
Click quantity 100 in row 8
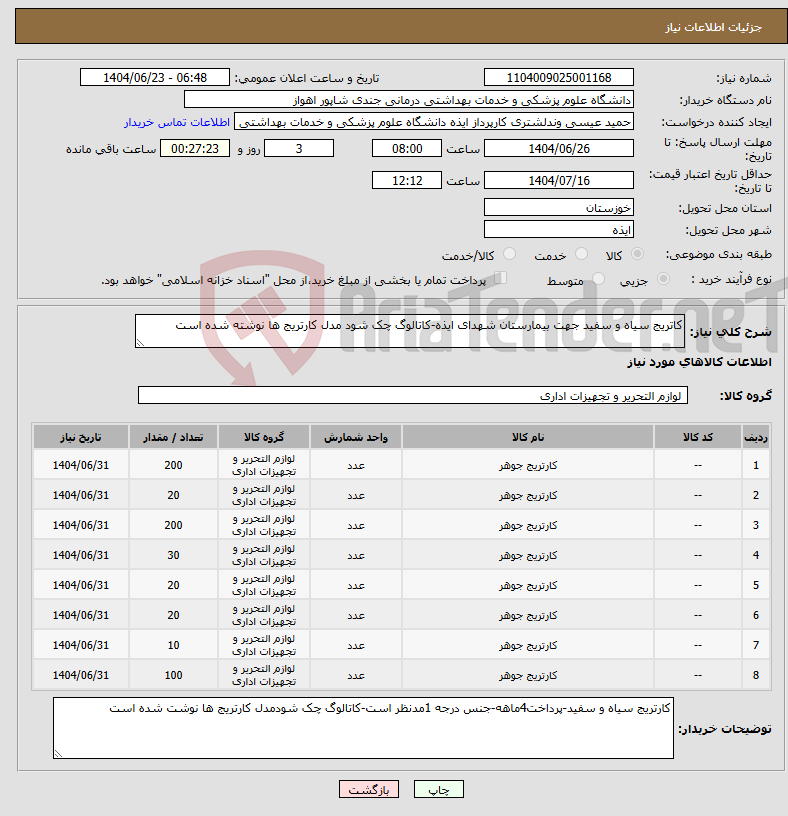(x=173, y=675)
